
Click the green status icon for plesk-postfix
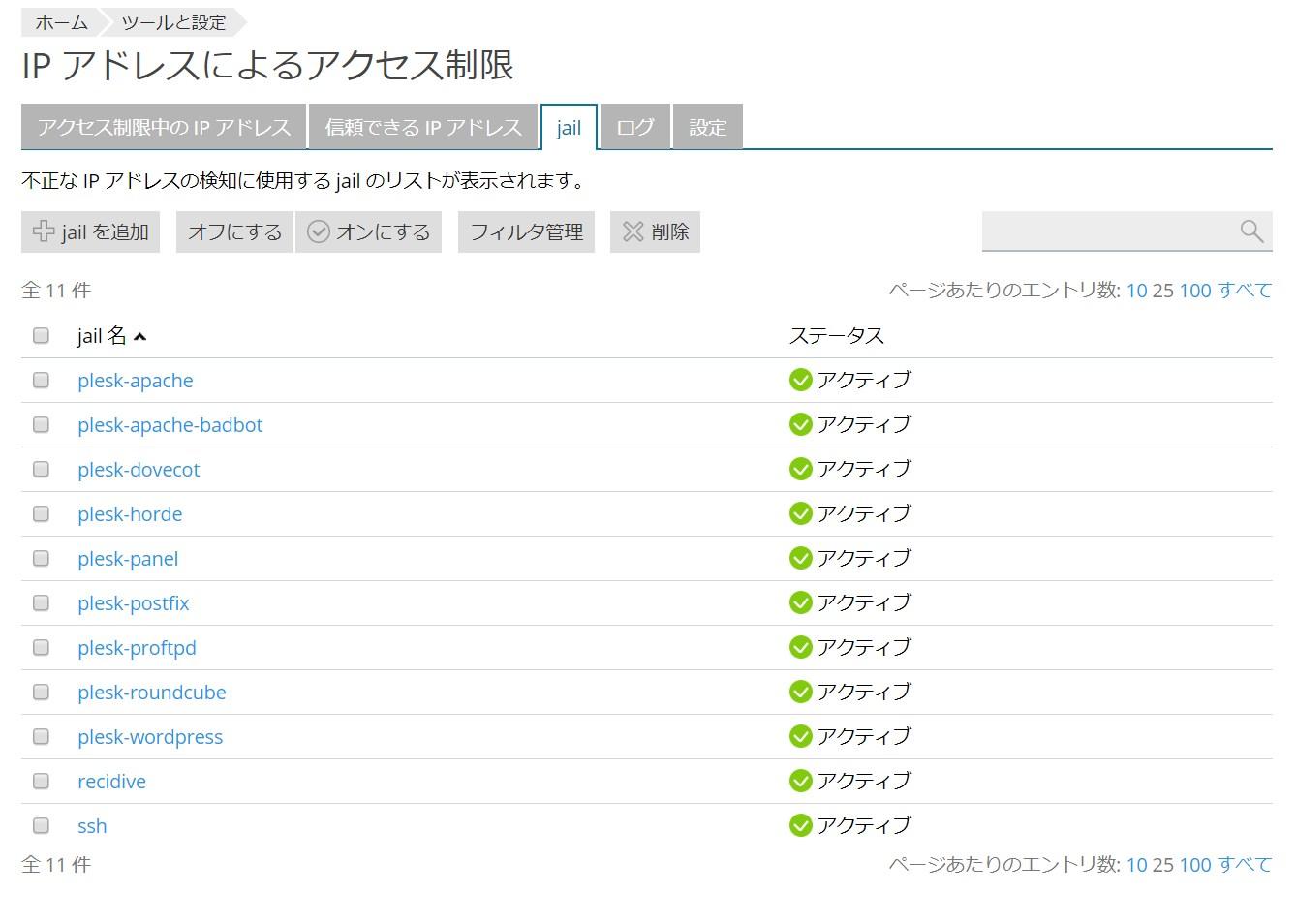coord(801,602)
